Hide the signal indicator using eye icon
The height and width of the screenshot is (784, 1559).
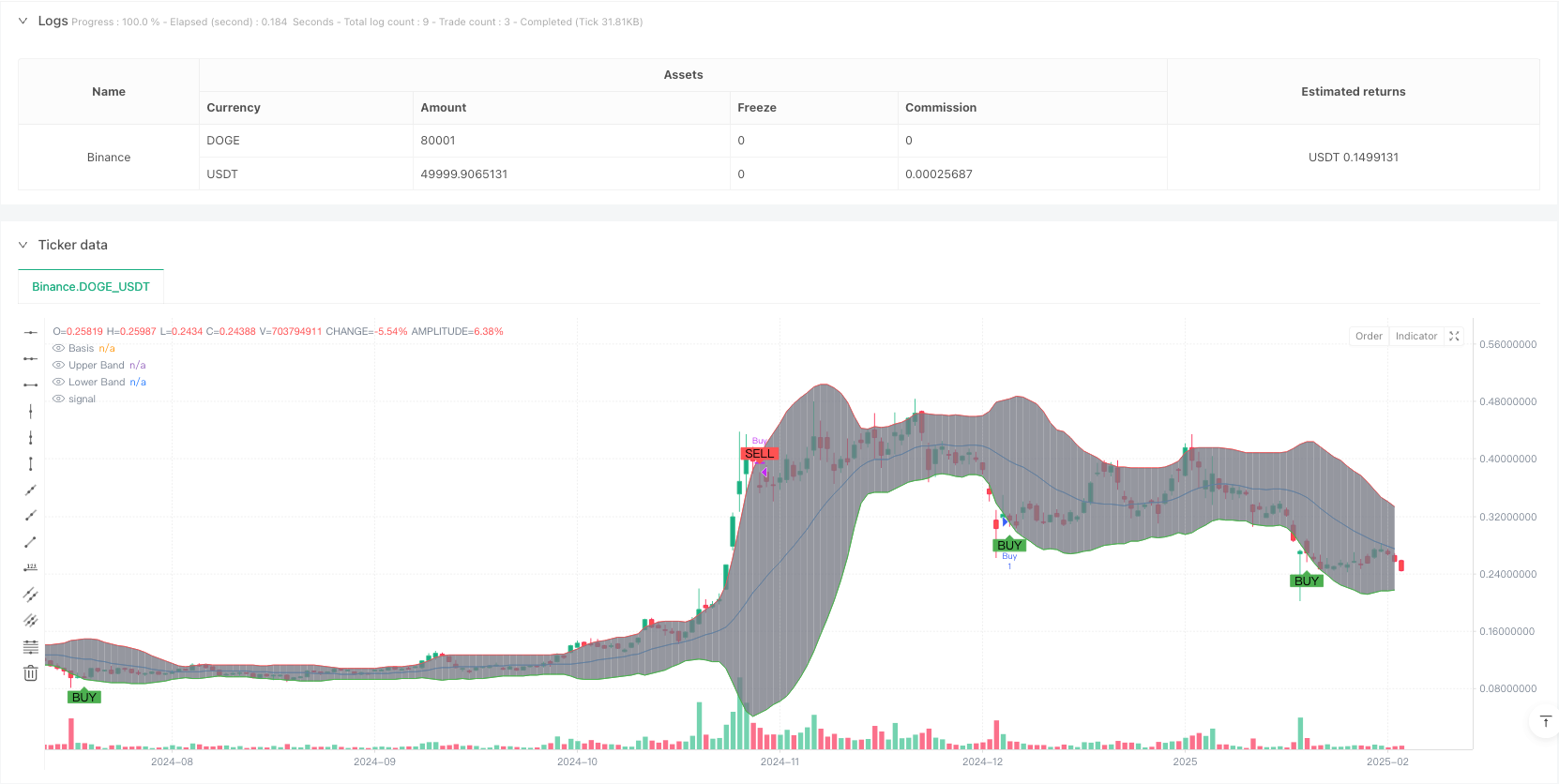59,399
